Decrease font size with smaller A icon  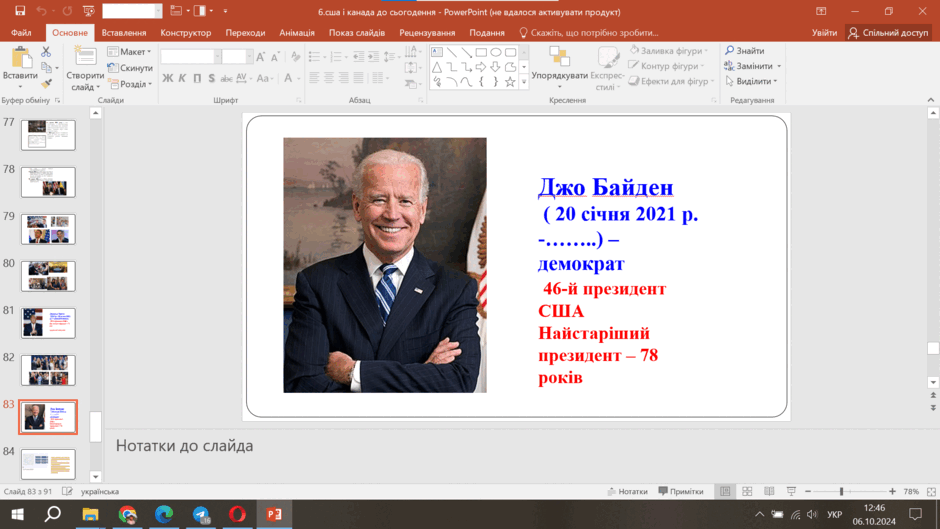(x=275, y=57)
